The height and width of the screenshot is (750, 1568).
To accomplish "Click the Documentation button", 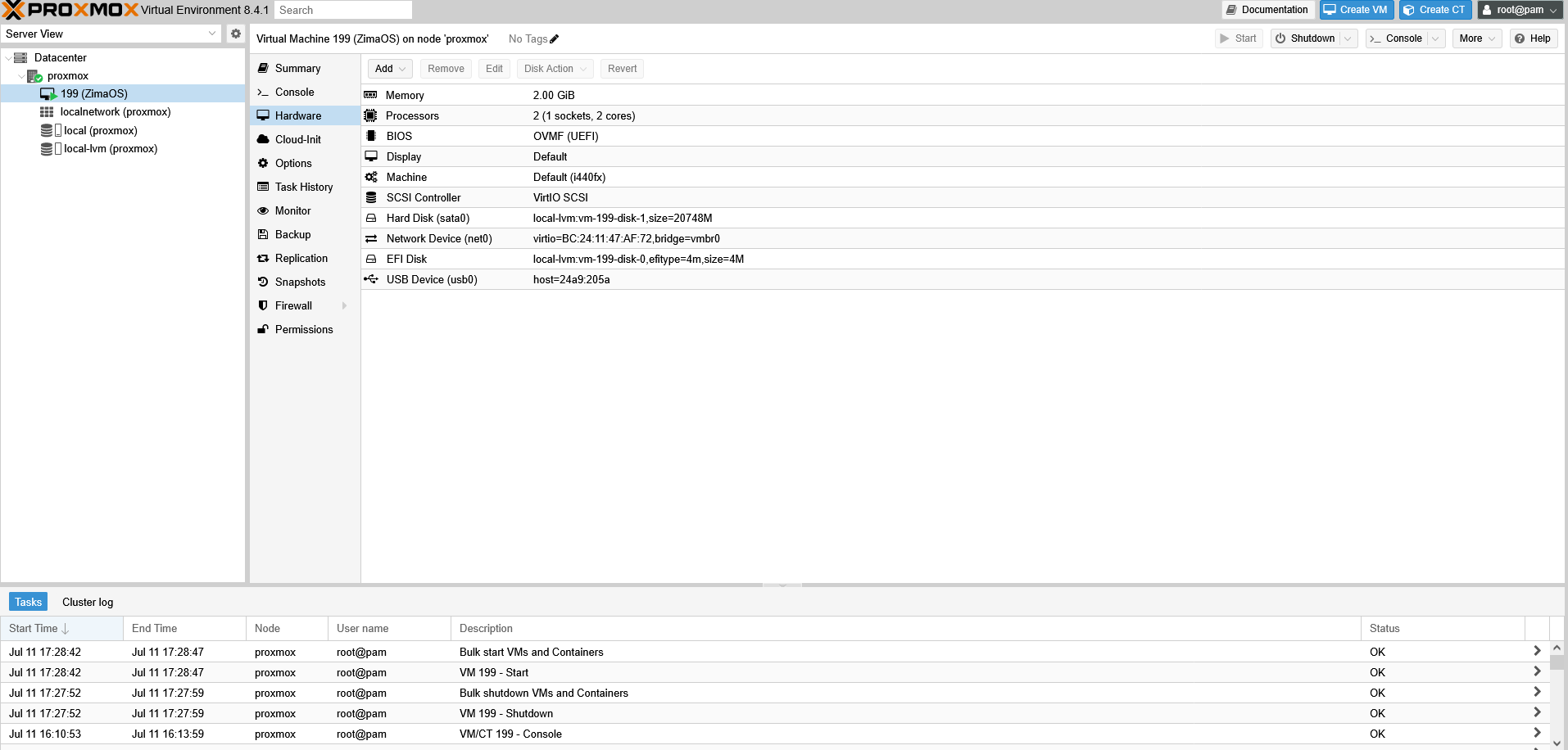I will (1268, 10).
